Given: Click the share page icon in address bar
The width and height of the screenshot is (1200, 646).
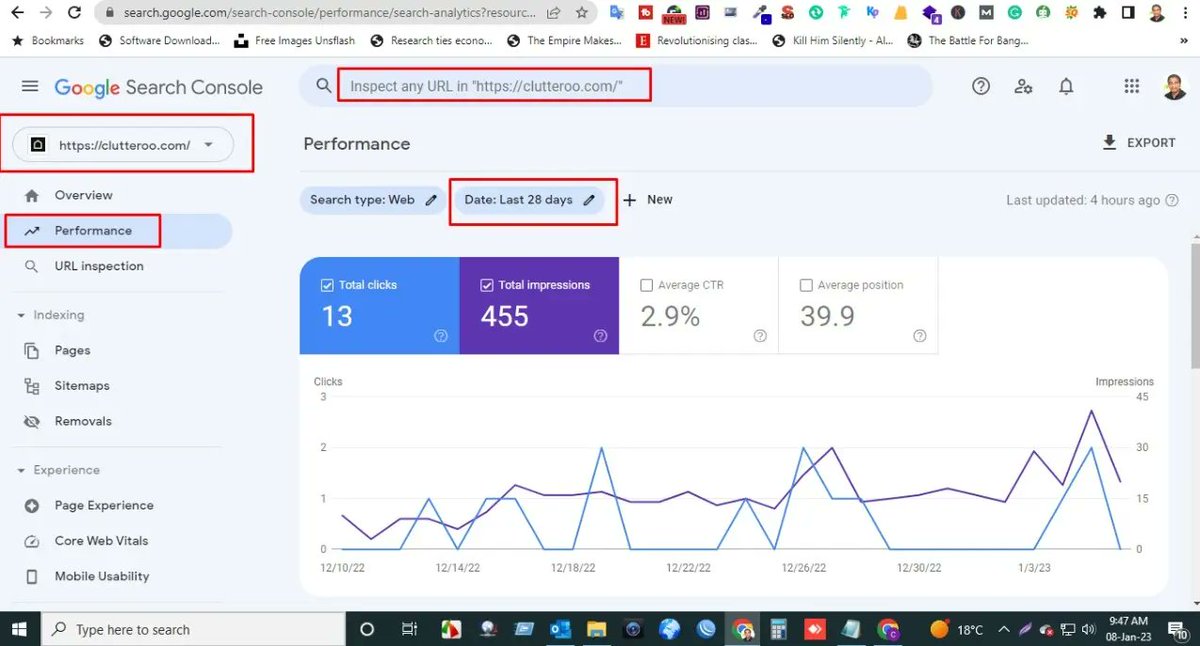Looking at the screenshot, I should 554,13.
